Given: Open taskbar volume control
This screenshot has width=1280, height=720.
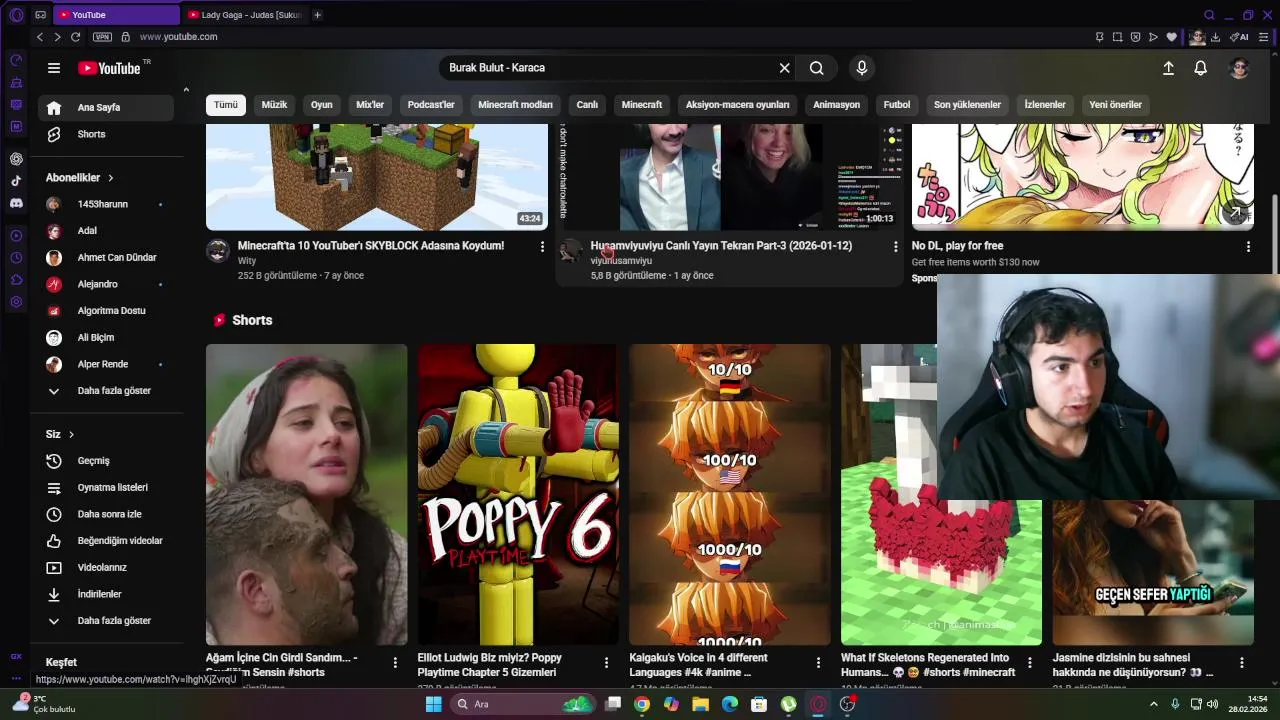Looking at the screenshot, I should pyautogui.click(x=1212, y=704).
